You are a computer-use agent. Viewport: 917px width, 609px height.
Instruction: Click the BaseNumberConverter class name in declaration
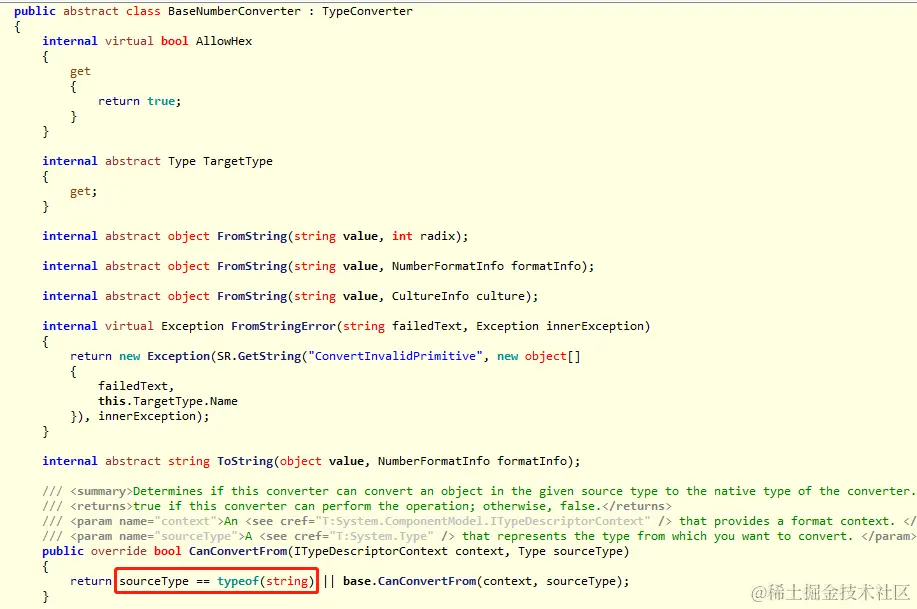click(x=234, y=11)
